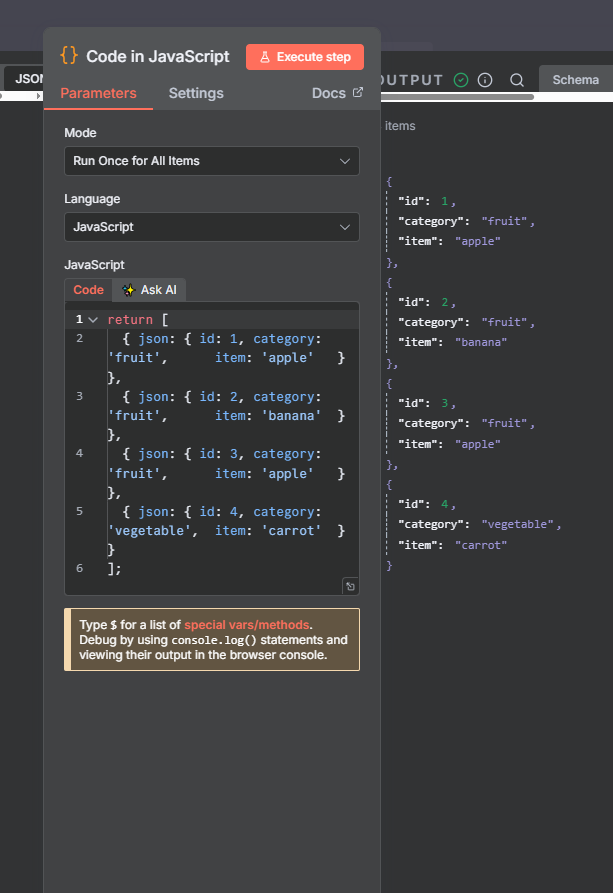Click the expand code editor icon
The height and width of the screenshot is (893, 613).
pos(349,586)
